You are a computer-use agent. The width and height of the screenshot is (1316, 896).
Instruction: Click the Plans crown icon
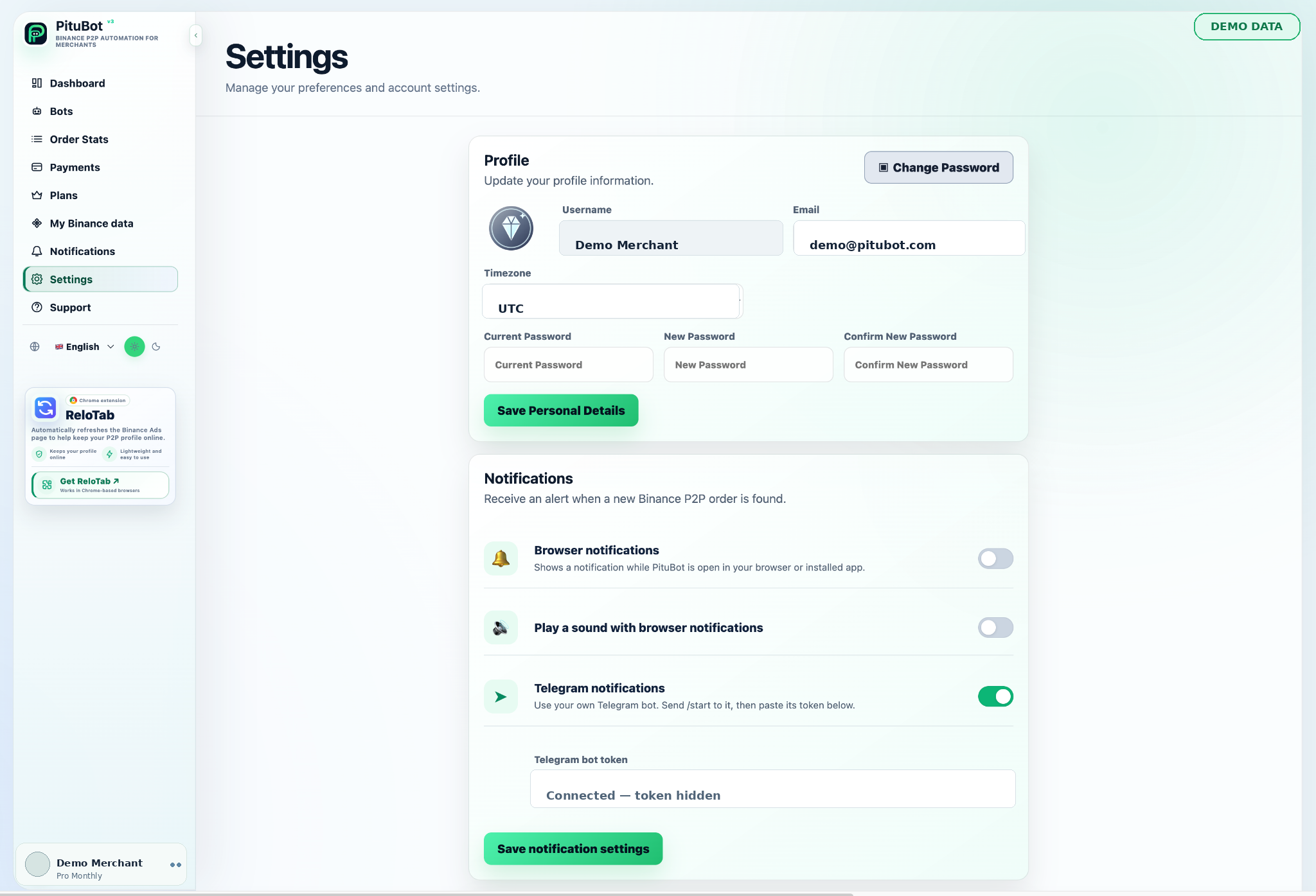(37, 195)
